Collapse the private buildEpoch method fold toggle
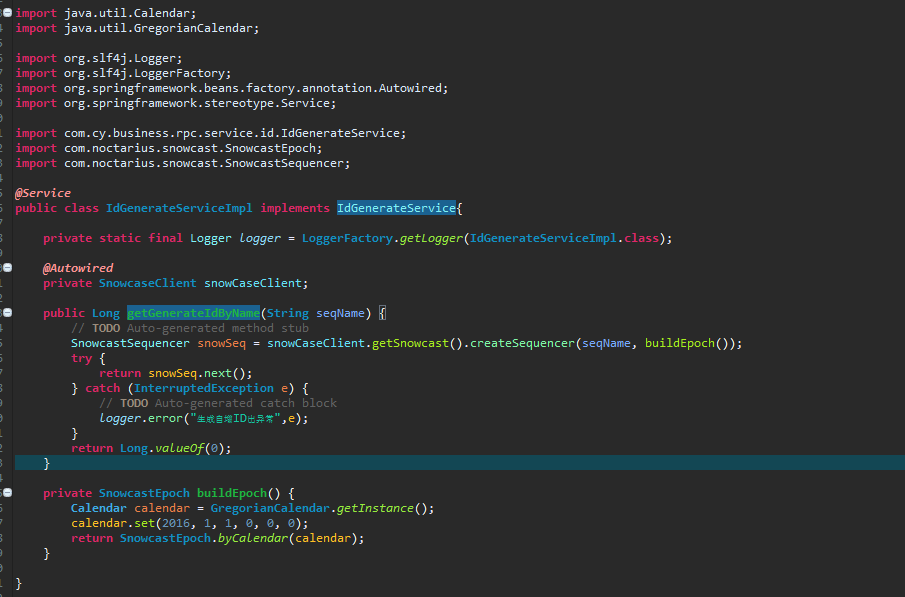This screenshot has width=905, height=597. (8, 493)
